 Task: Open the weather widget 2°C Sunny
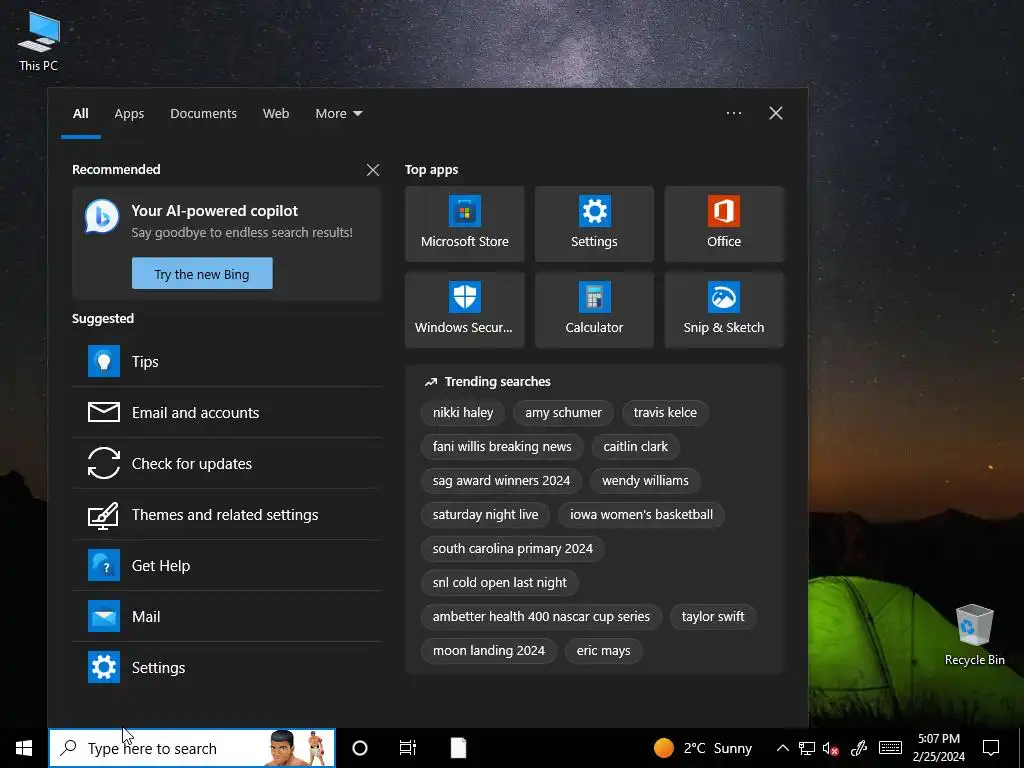702,748
